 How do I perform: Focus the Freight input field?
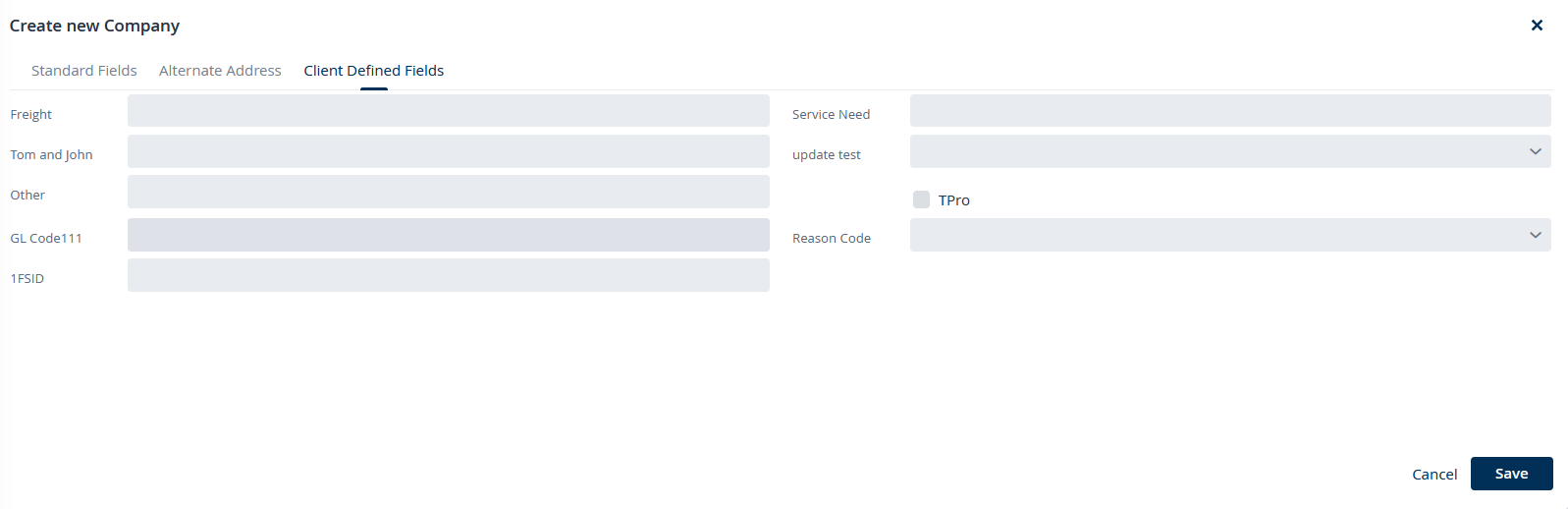pyautogui.click(x=448, y=111)
